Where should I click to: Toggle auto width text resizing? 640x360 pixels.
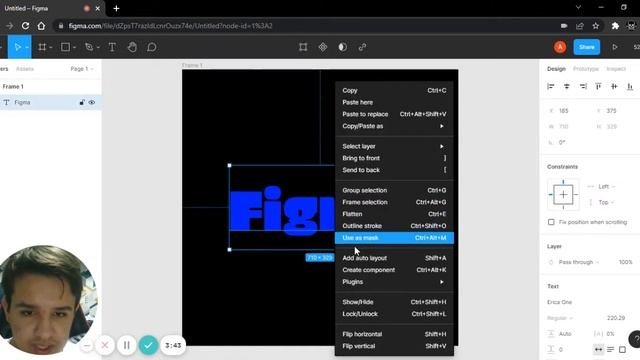click(x=598, y=349)
